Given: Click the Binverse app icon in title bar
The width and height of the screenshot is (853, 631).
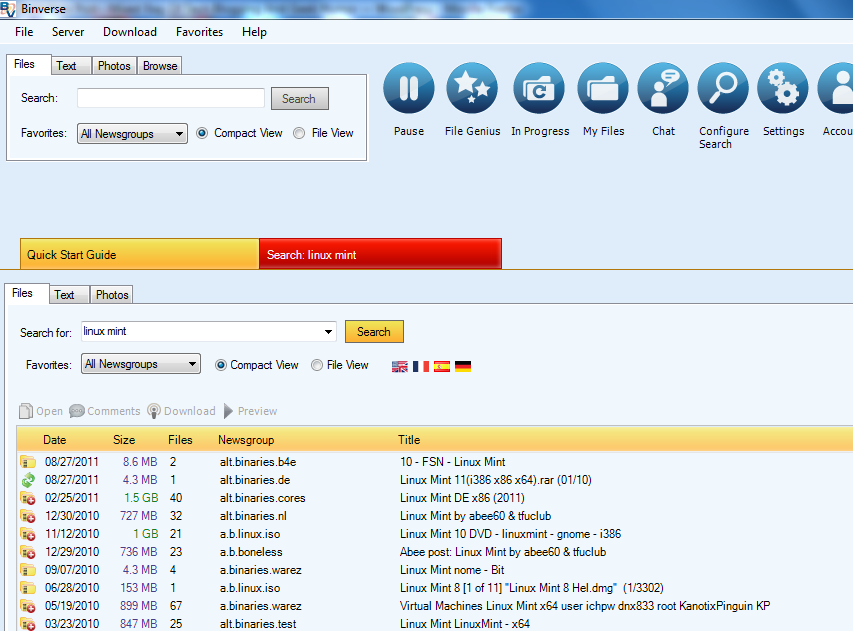Looking at the screenshot, I should (8, 9).
